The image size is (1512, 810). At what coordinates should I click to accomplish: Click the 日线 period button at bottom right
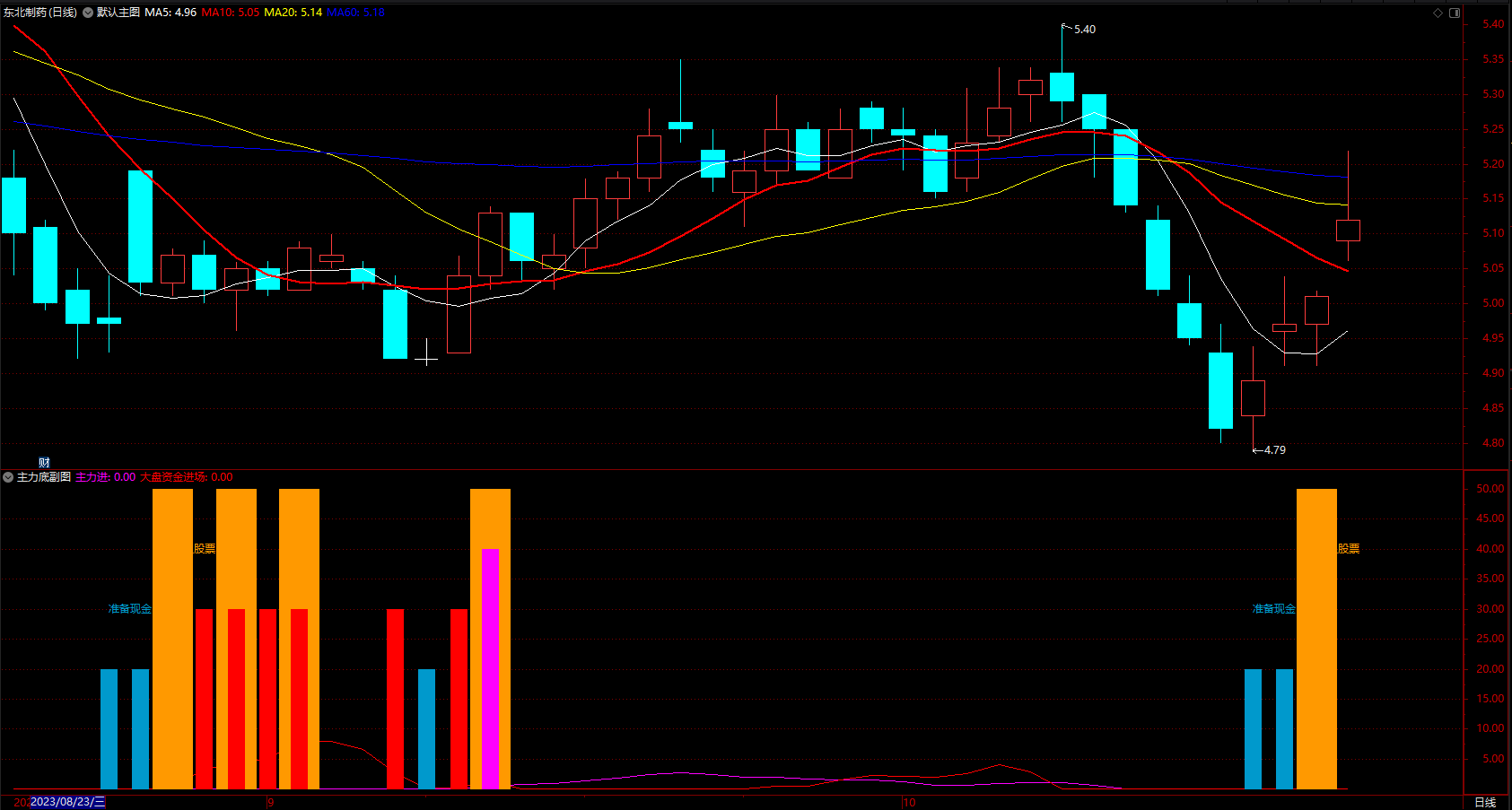(1485, 802)
